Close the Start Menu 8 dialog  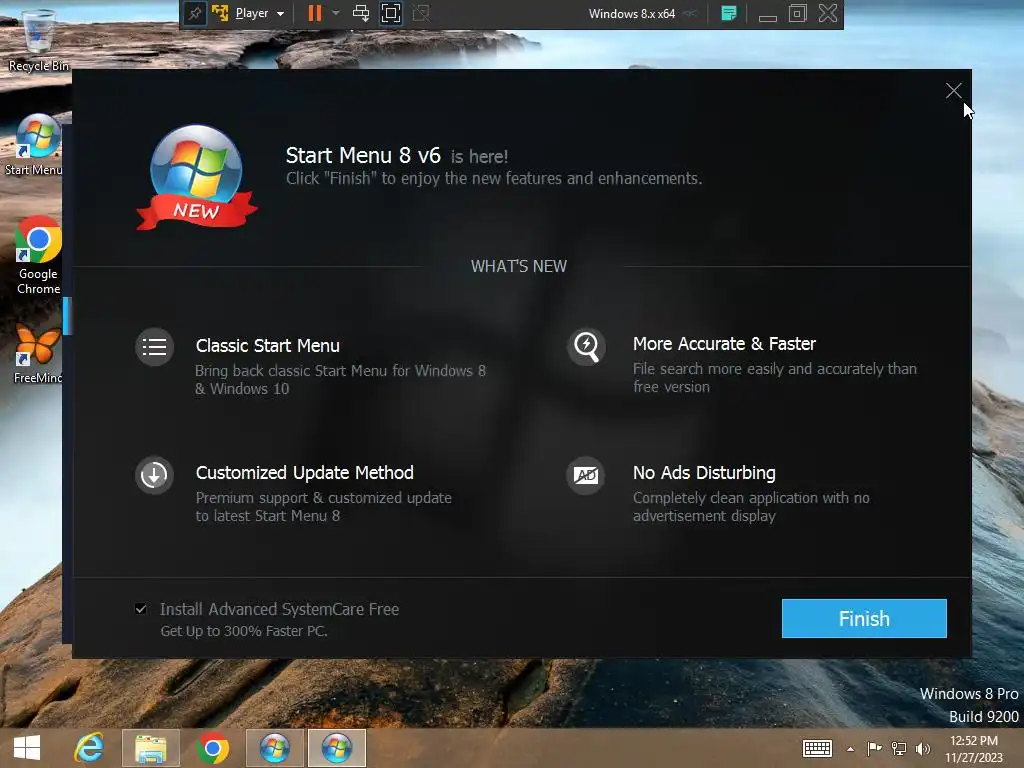click(x=953, y=91)
